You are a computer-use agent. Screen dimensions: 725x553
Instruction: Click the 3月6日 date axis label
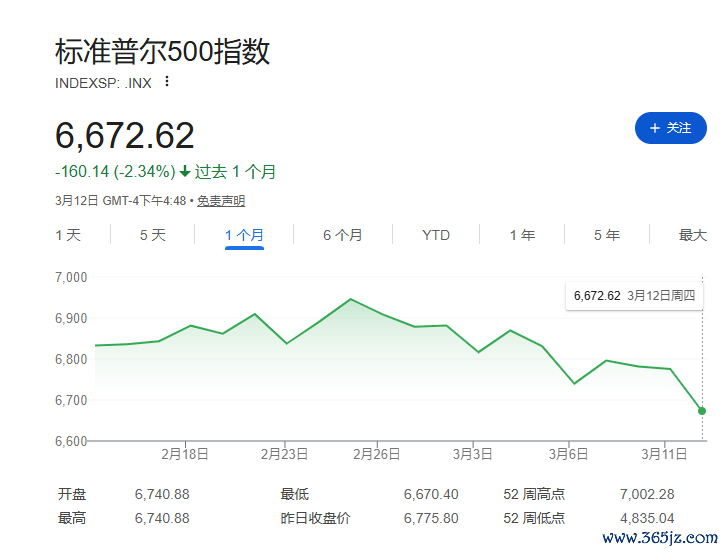click(x=568, y=454)
